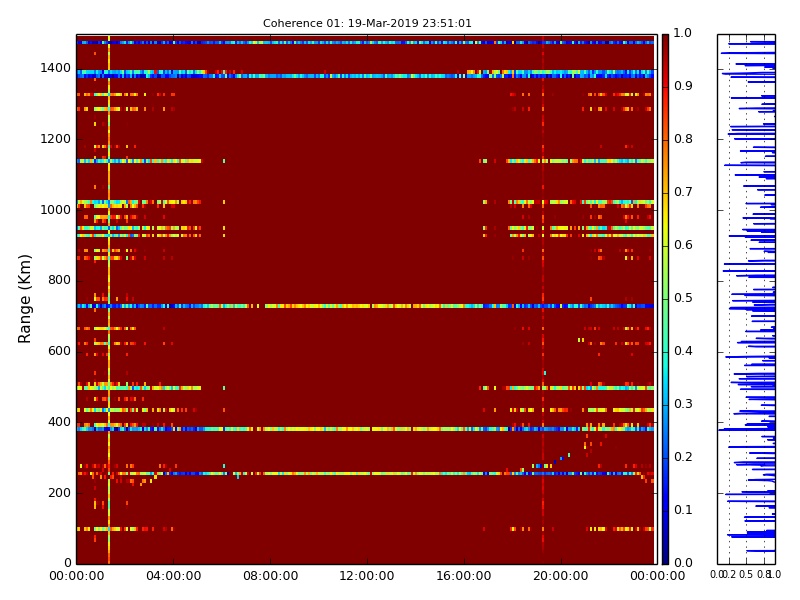Screen dimensions: 800x600
Task: Click the vertical coherence color scale bar
Action: [665, 299]
